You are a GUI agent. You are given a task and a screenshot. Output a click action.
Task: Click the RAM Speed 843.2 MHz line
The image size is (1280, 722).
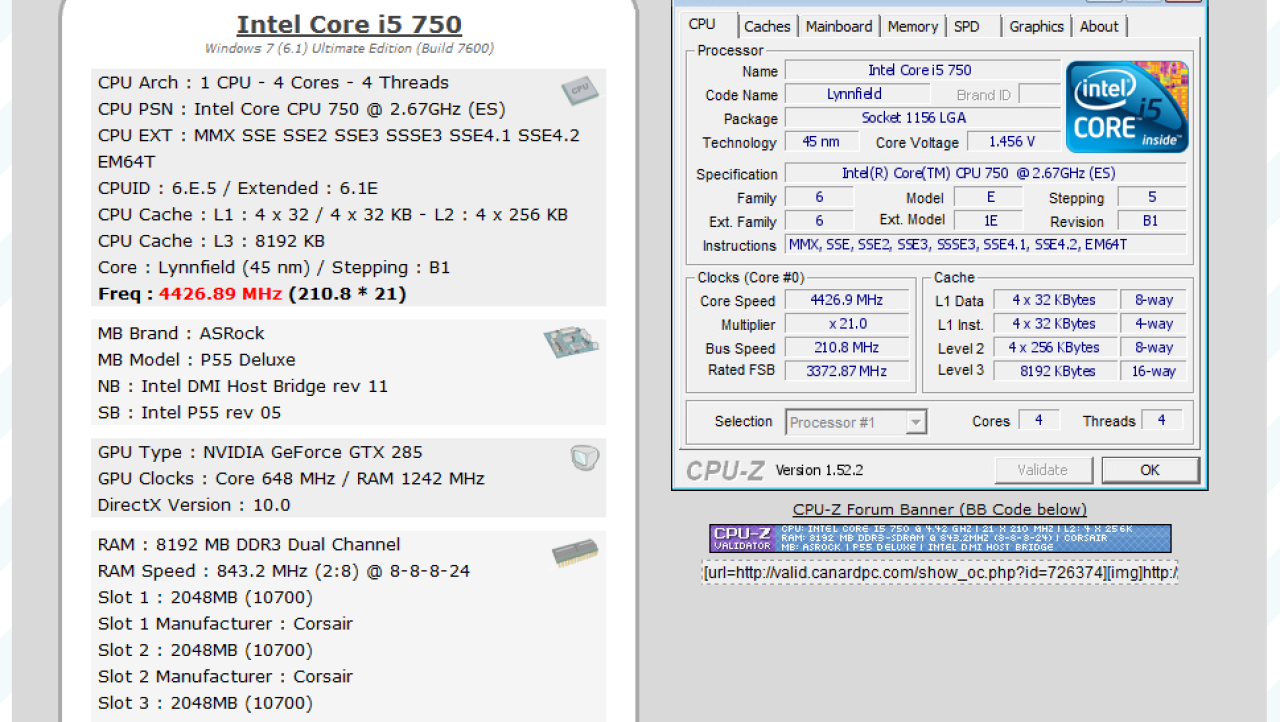point(284,571)
